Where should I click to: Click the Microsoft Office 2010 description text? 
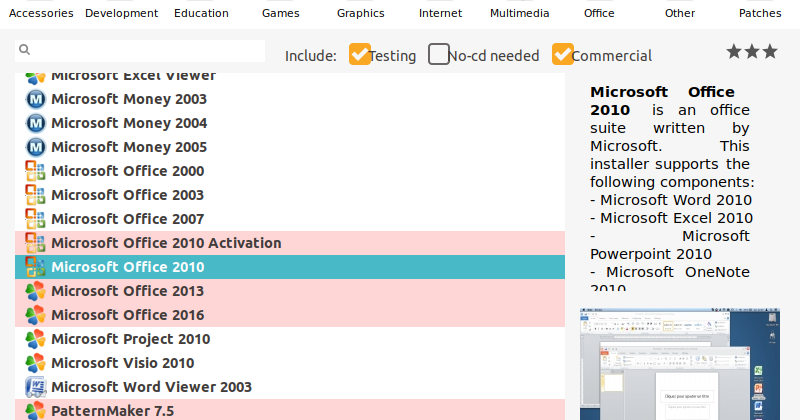(x=671, y=187)
